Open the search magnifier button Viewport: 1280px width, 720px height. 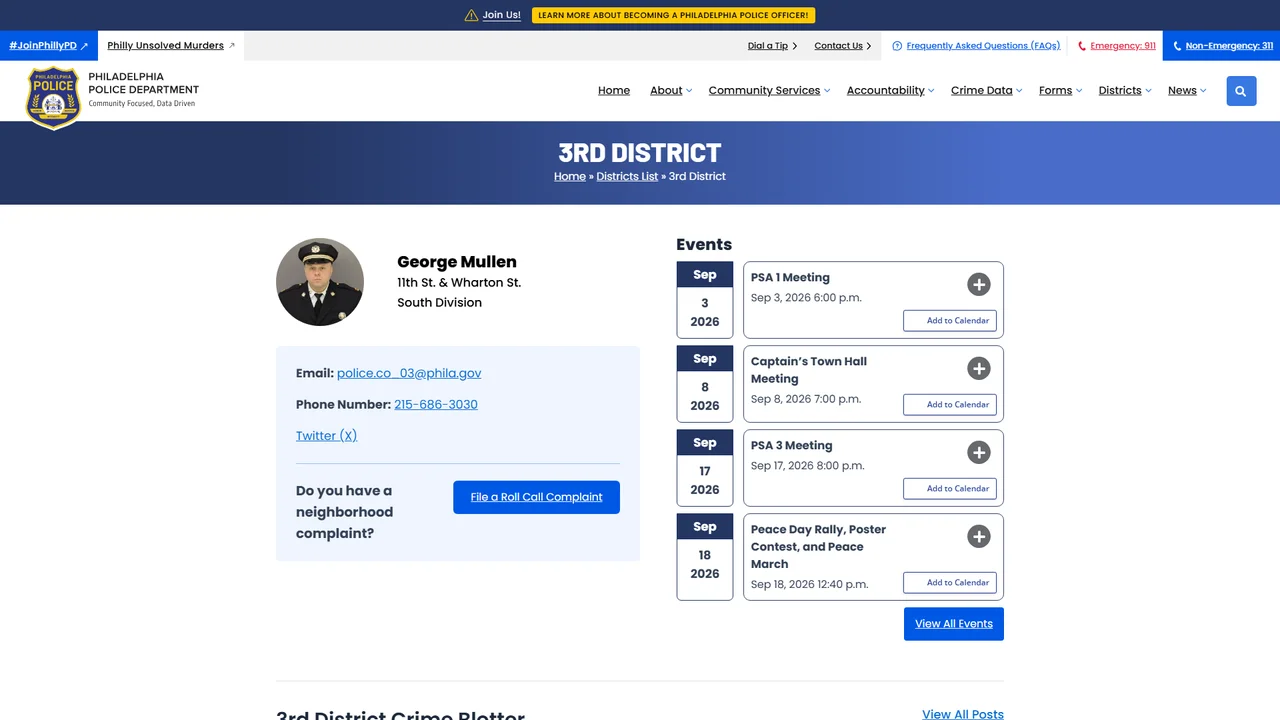(x=1241, y=91)
